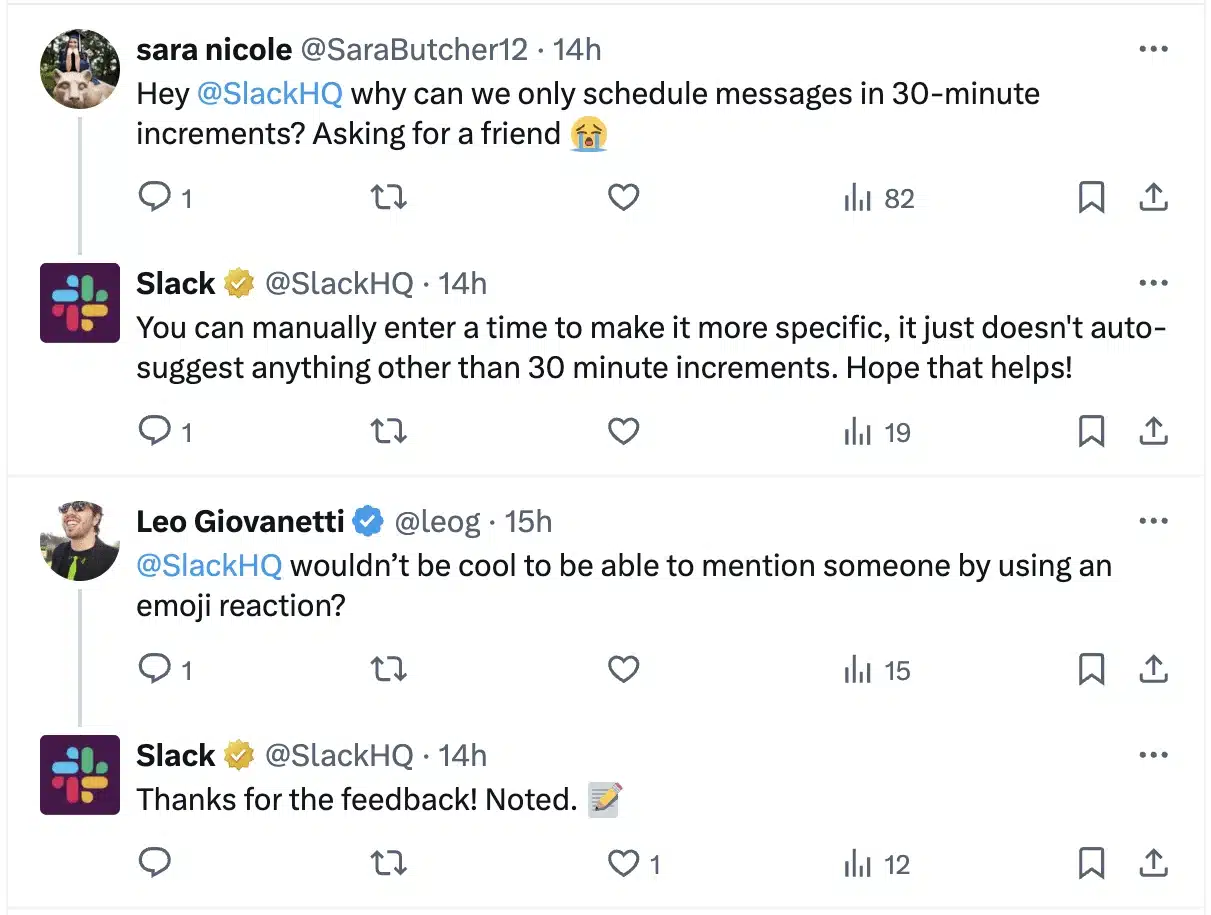This screenshot has height=915, width=1211.
Task: Toggle bookmark on sara nicole's tweet
Action: [1092, 197]
